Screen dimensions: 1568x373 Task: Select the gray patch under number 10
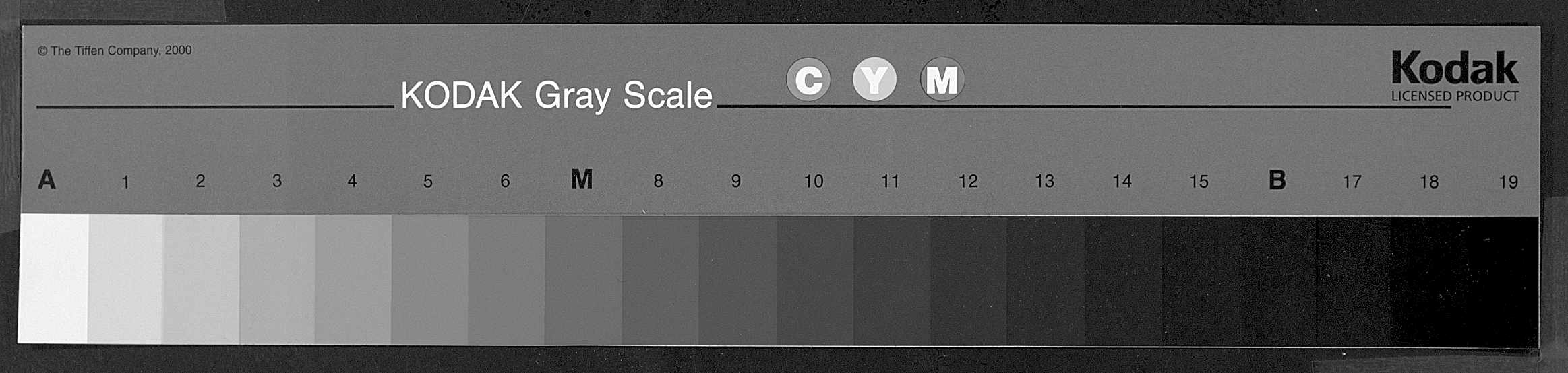[x=815, y=279]
